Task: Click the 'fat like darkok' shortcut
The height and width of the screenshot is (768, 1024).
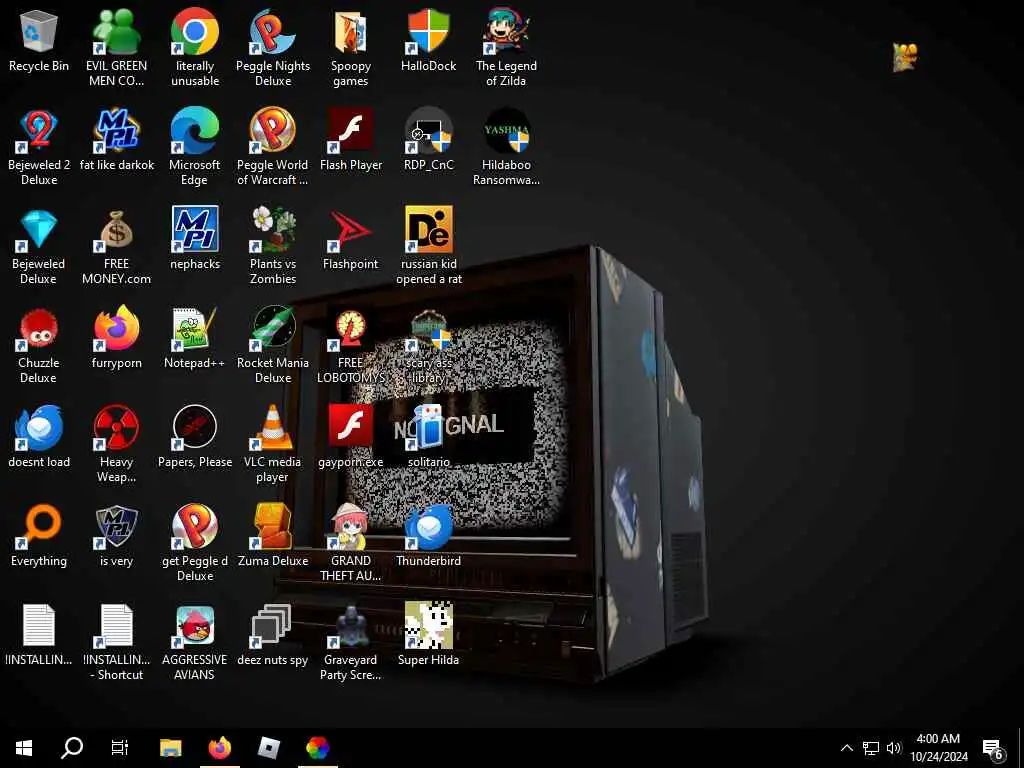Action: tap(116, 131)
